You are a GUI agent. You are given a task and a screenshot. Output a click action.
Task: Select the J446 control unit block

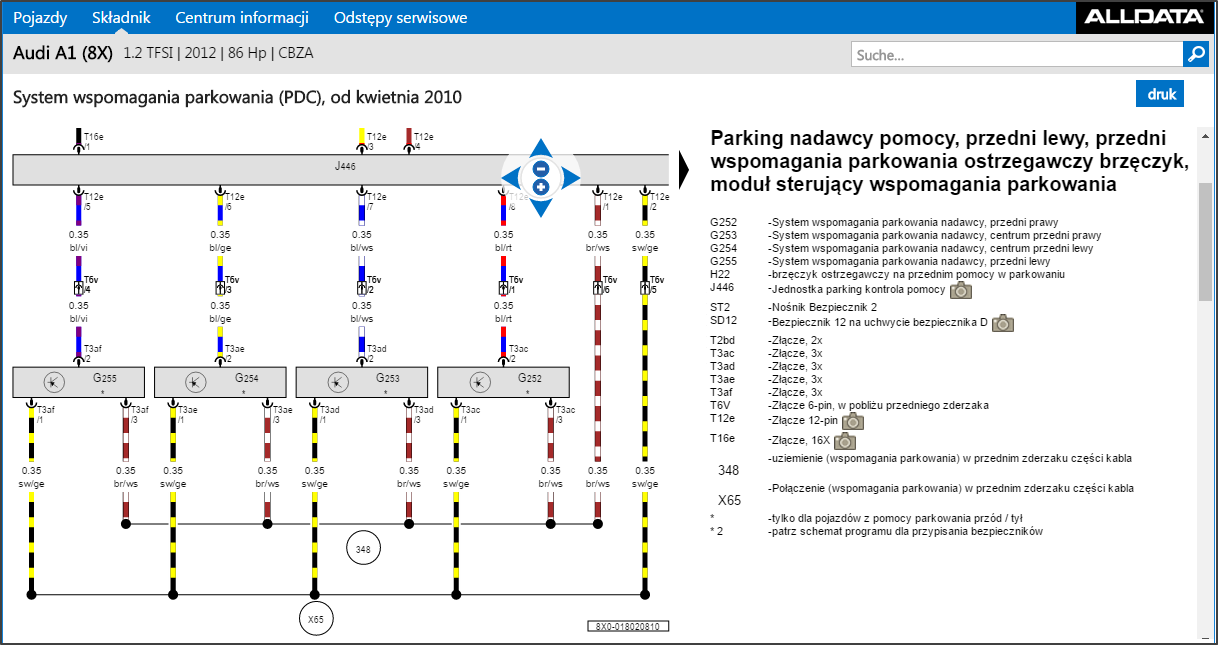tap(340, 169)
